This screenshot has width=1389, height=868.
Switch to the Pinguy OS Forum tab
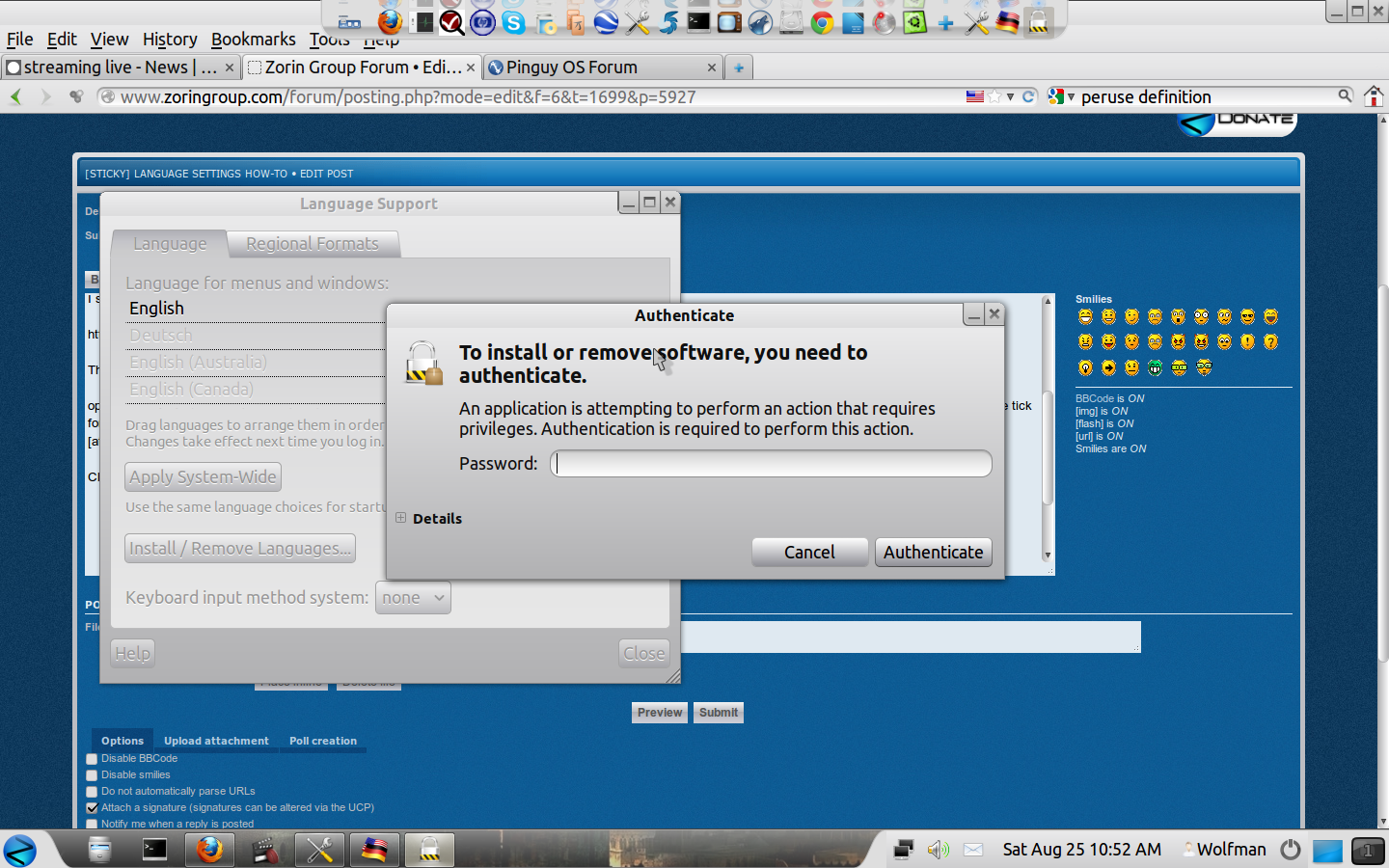point(603,68)
